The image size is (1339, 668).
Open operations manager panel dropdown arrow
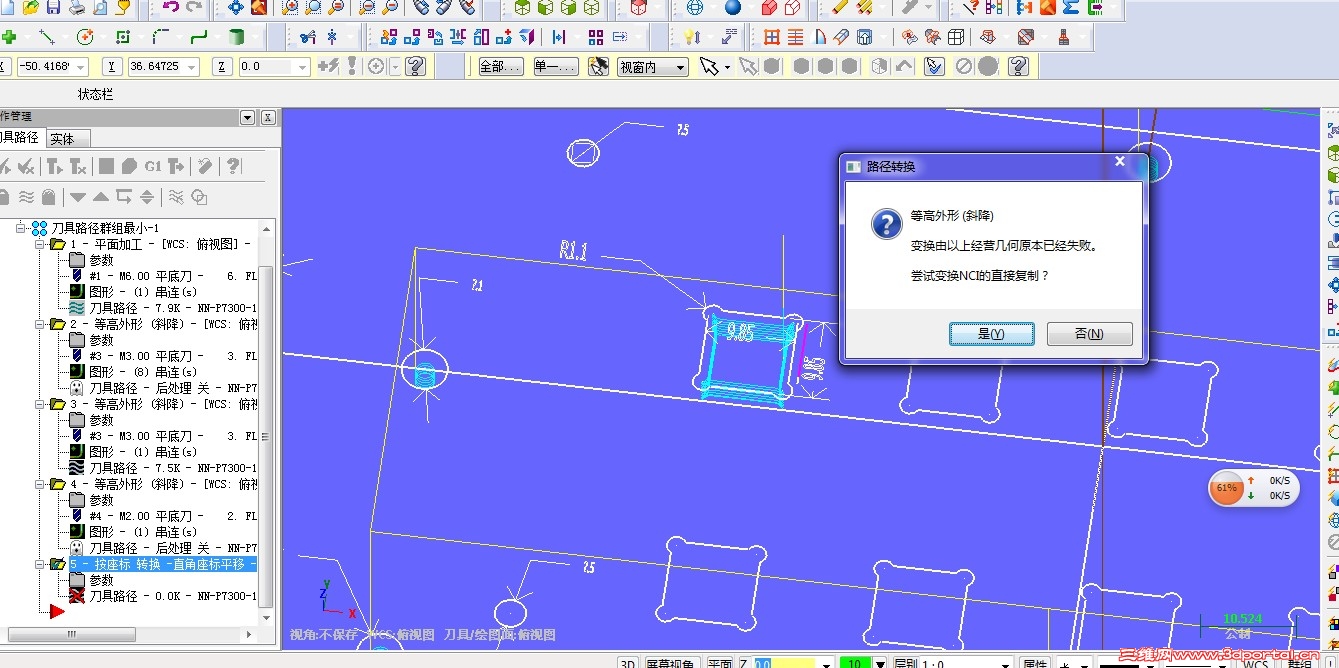point(248,118)
